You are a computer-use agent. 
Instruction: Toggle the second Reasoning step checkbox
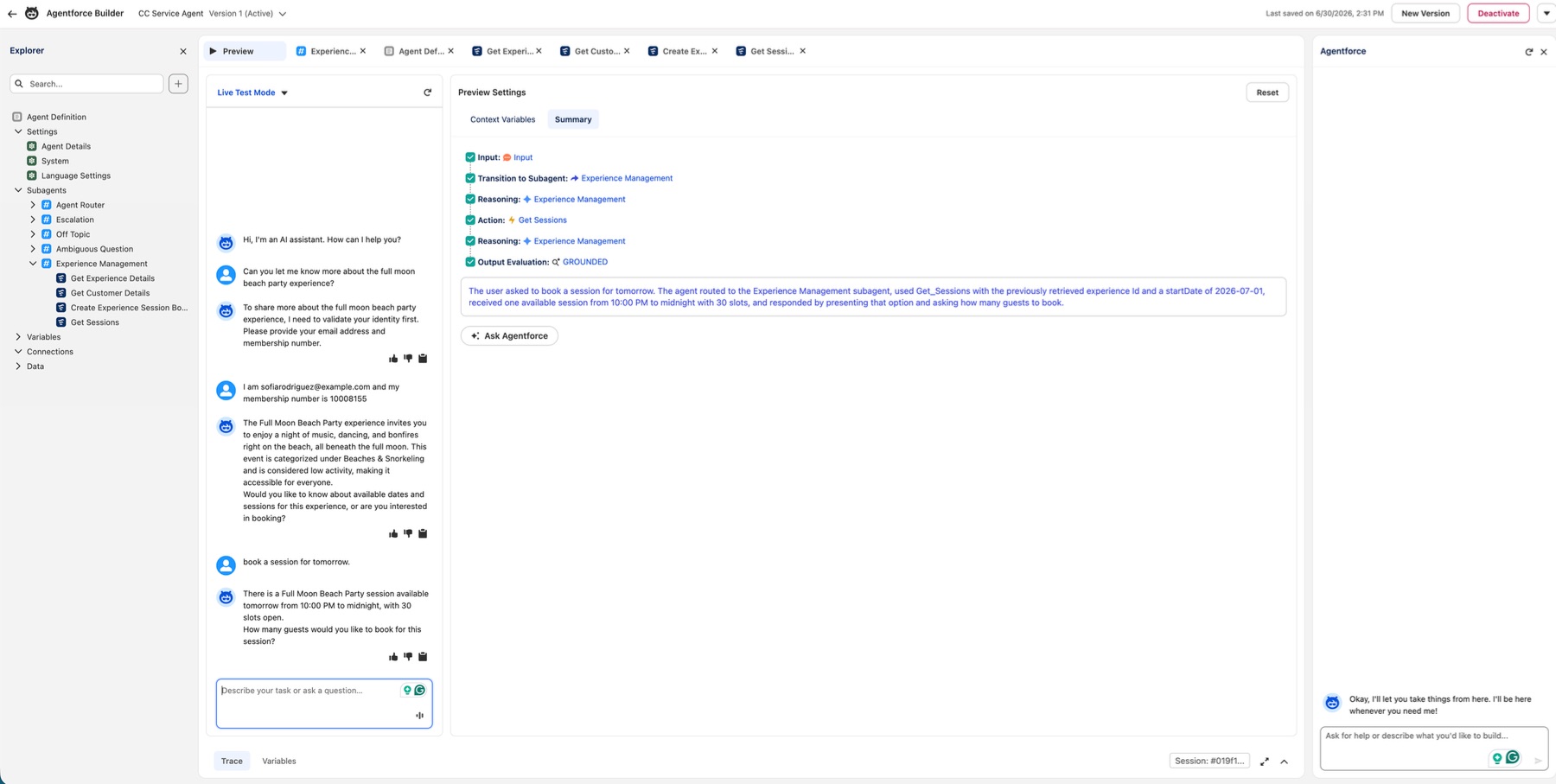click(x=470, y=241)
